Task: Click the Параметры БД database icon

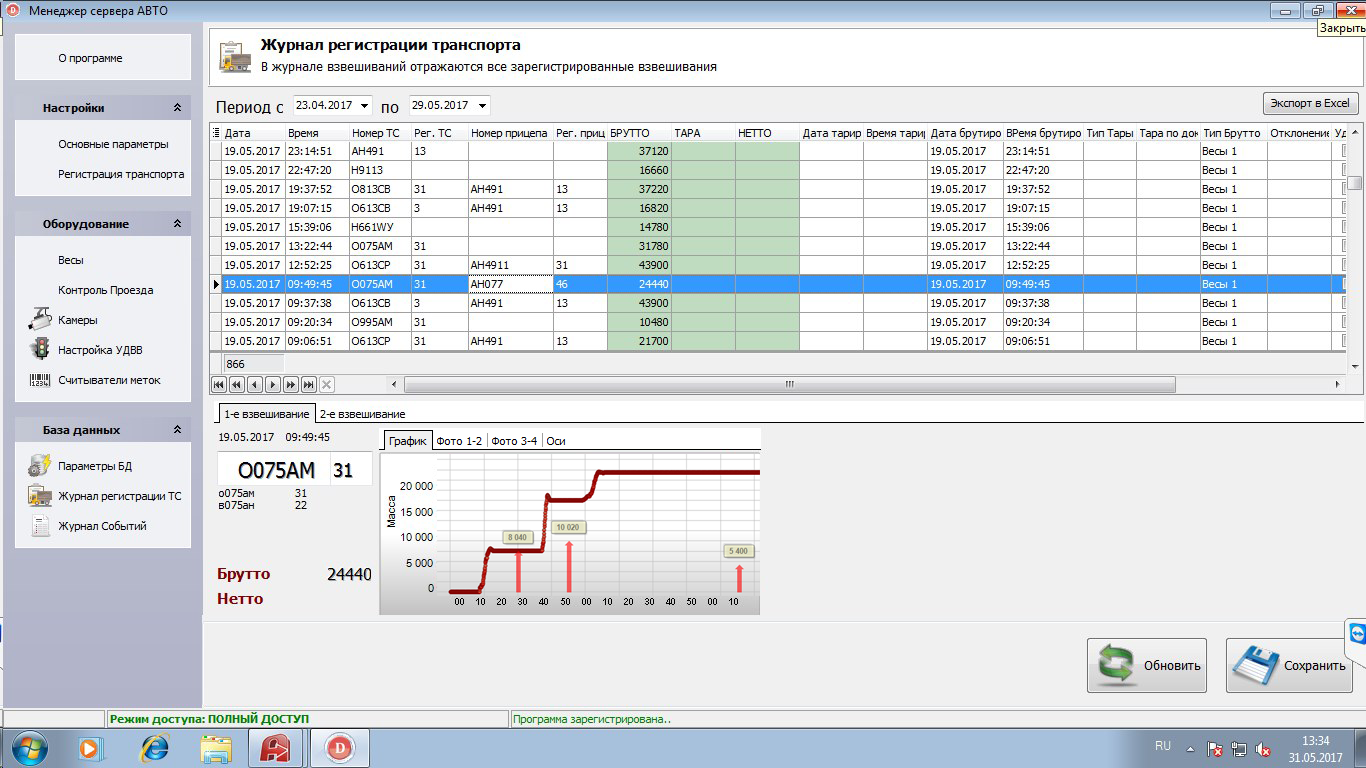Action: [x=40, y=466]
